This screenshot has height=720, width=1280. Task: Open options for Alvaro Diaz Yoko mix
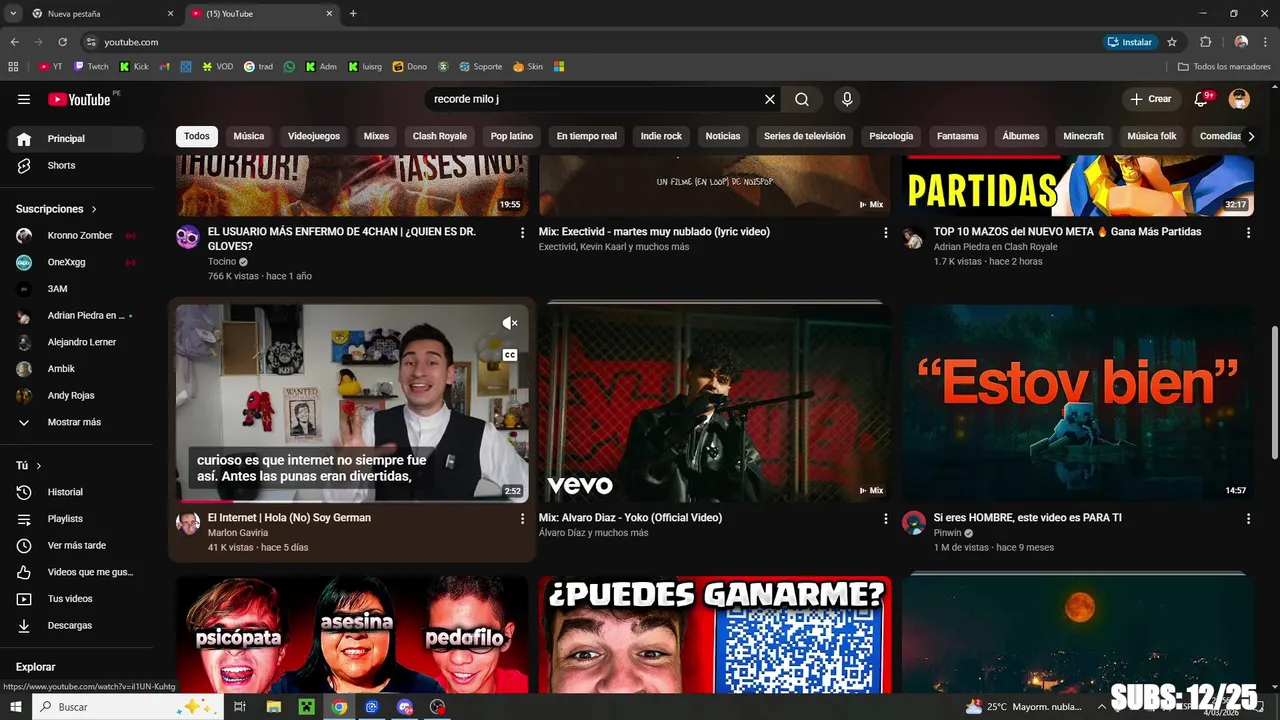click(885, 518)
